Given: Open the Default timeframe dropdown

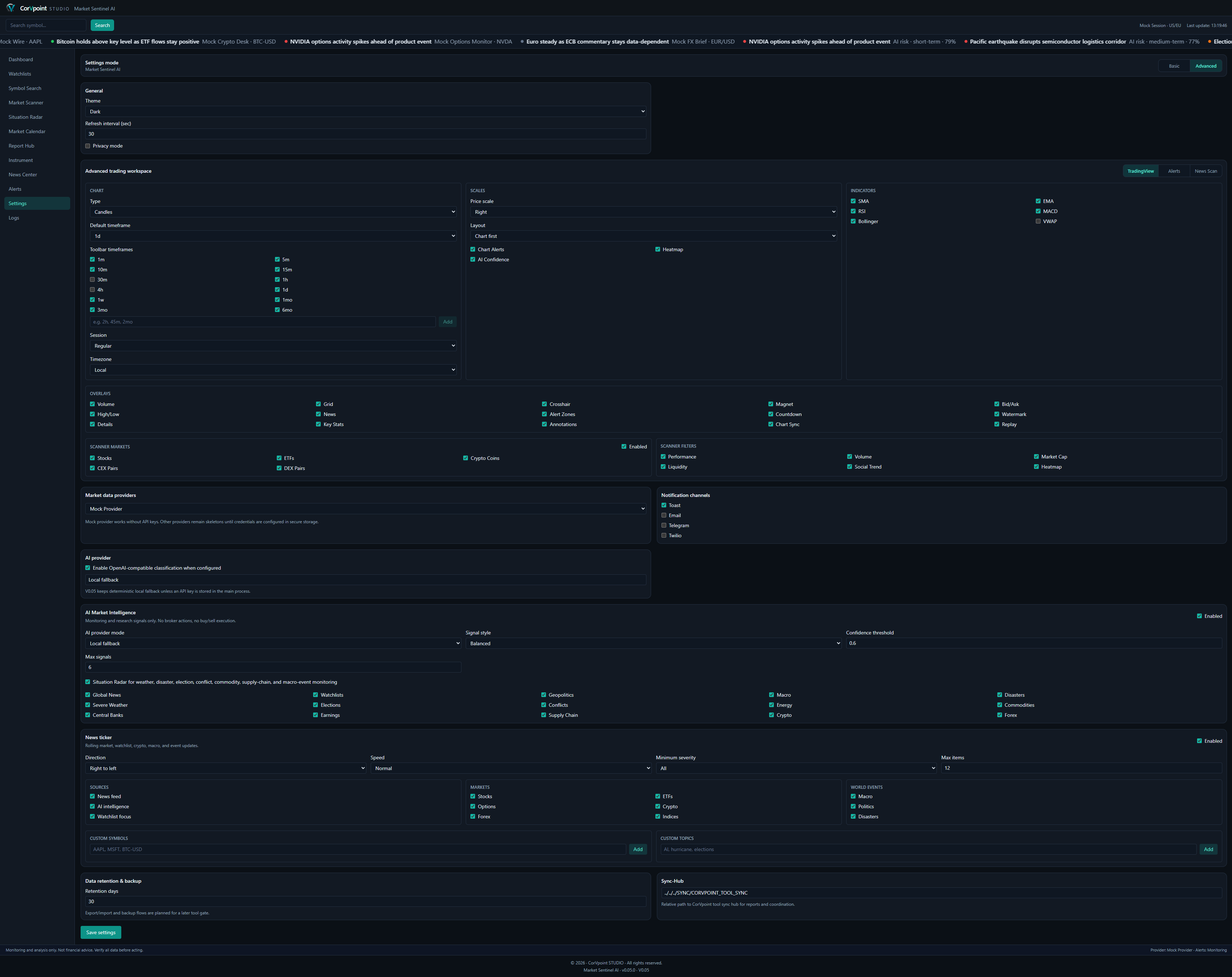Looking at the screenshot, I should (x=273, y=236).
